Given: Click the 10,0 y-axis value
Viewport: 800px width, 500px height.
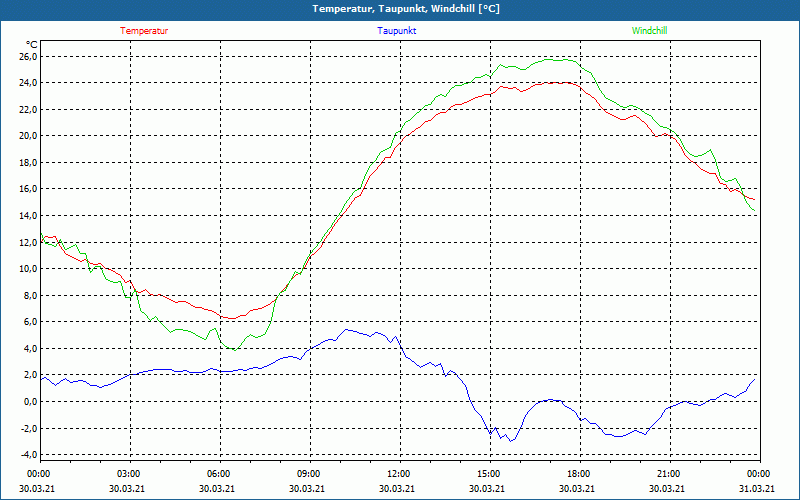Looking at the screenshot, I should tap(28, 268).
